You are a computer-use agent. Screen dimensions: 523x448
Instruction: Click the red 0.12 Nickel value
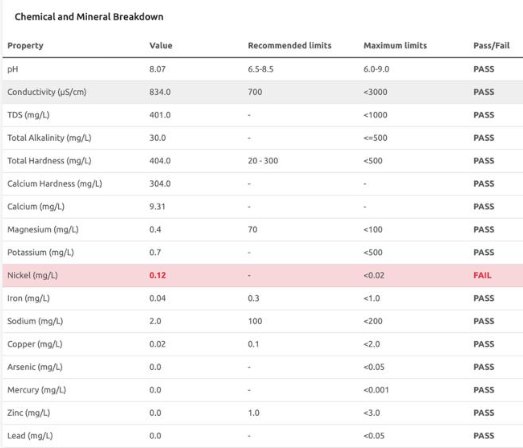pos(157,275)
